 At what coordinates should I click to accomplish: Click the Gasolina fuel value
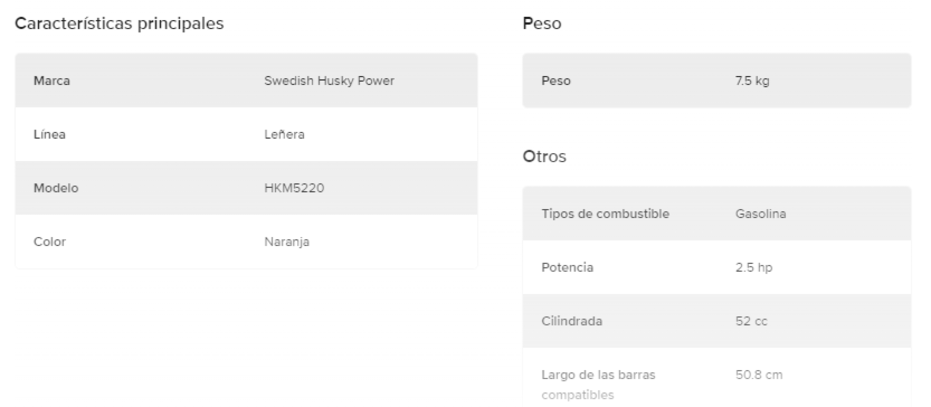click(x=760, y=214)
